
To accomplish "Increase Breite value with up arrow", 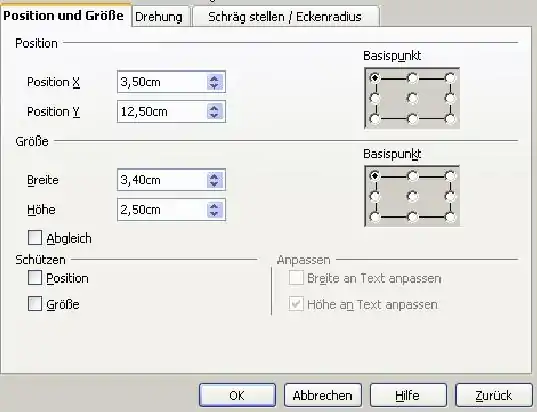I will [x=214, y=176].
